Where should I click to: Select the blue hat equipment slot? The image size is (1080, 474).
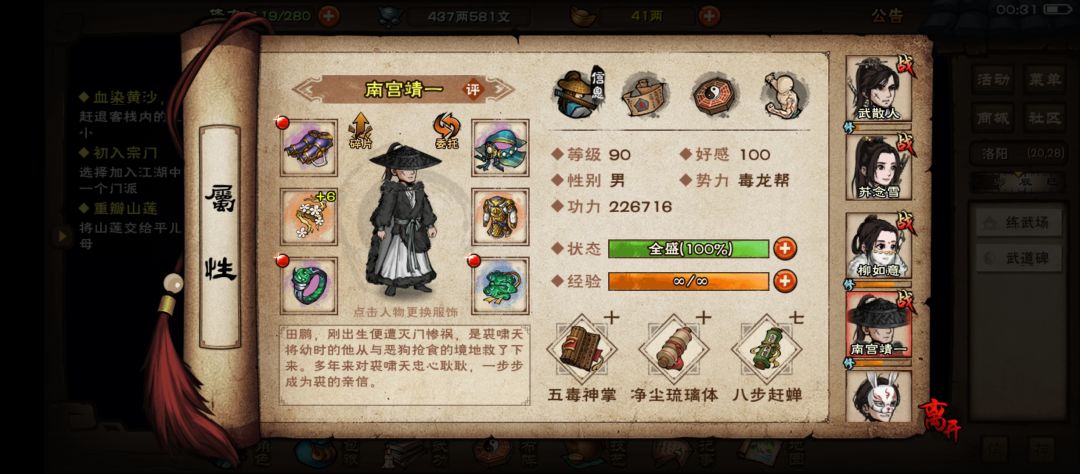pyautogui.click(x=500, y=147)
